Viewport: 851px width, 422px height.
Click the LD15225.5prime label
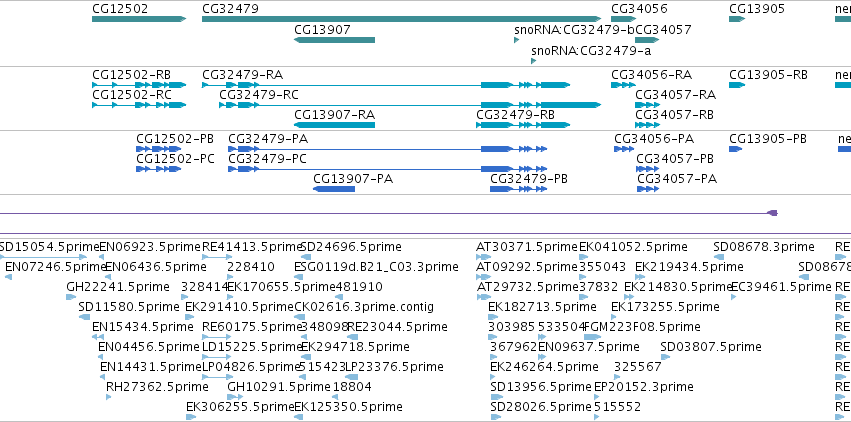coord(252,347)
